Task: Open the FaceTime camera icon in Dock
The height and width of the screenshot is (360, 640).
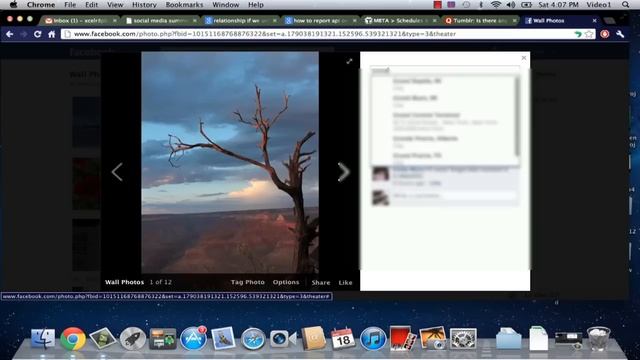Action: (282, 339)
